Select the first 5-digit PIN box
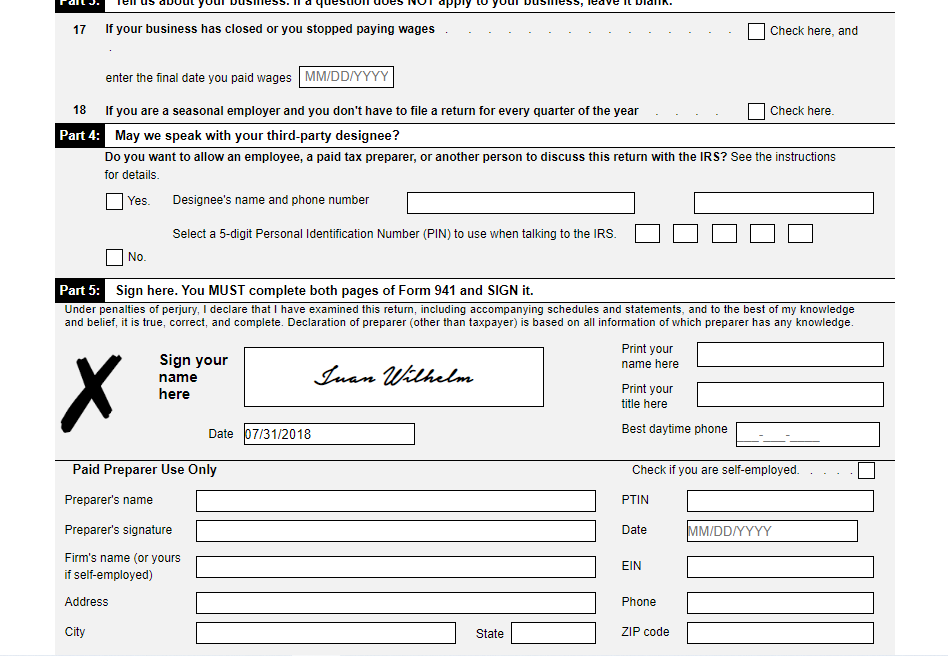 [647, 233]
